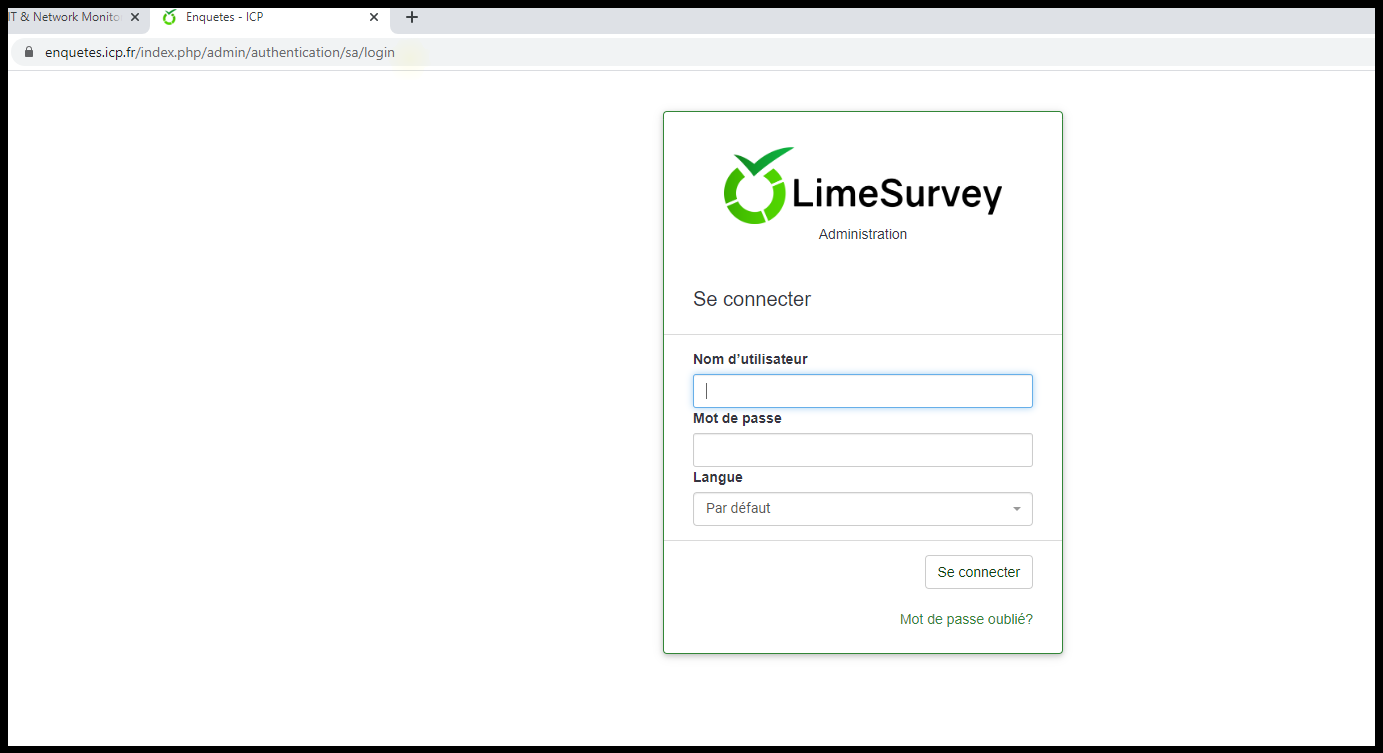The image size is (1383, 753).
Task: Click the LimeSurvey favicon on the Enquetes tab
Action: click(x=169, y=17)
